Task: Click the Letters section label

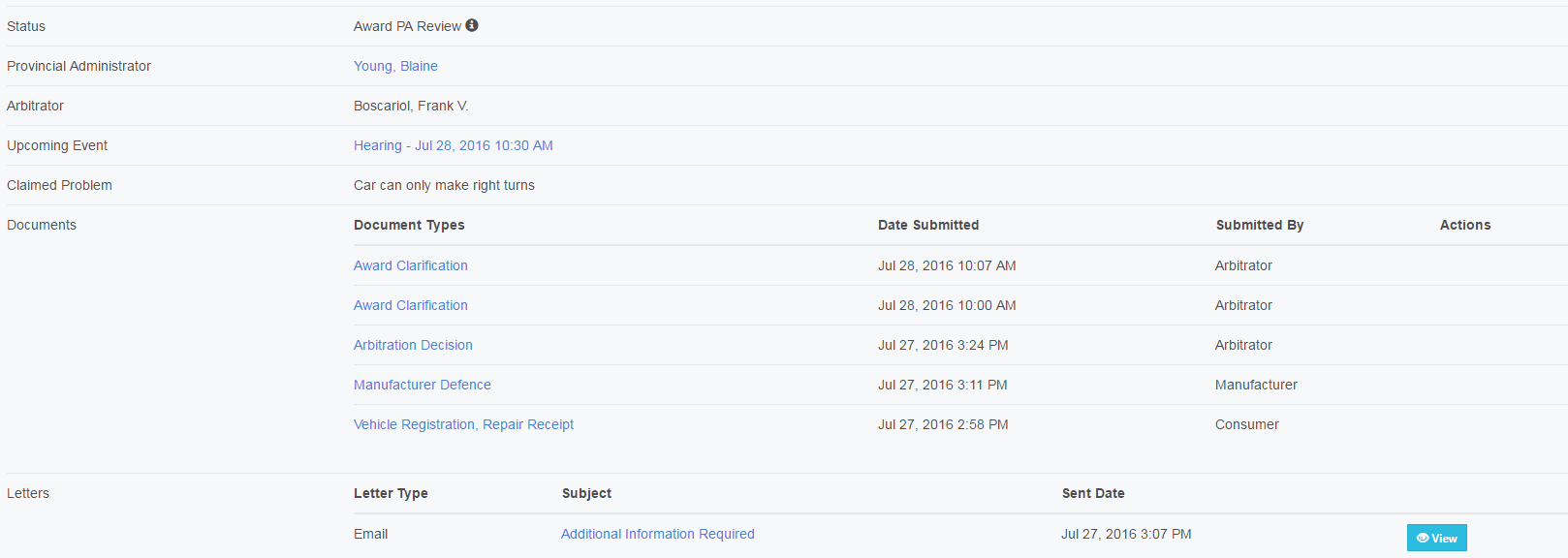Action: click(28, 493)
